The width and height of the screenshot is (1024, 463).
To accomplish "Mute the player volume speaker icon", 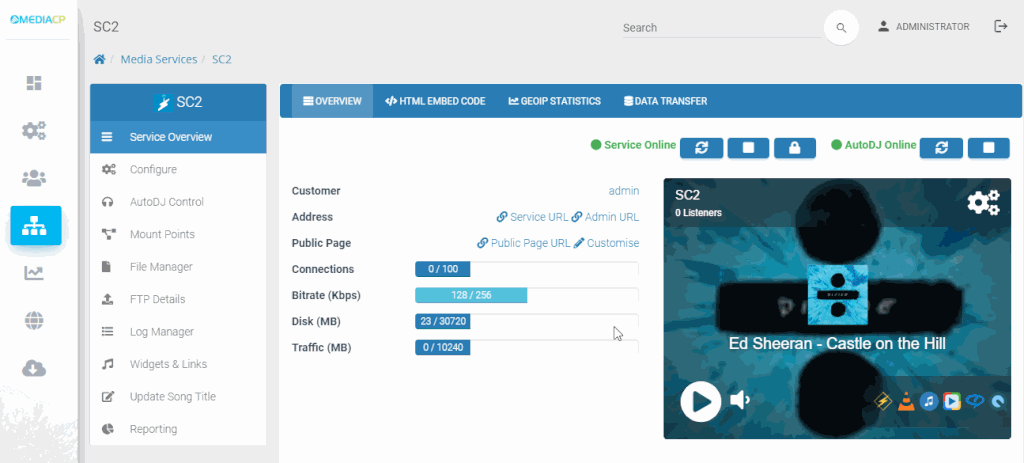I will (739, 400).
